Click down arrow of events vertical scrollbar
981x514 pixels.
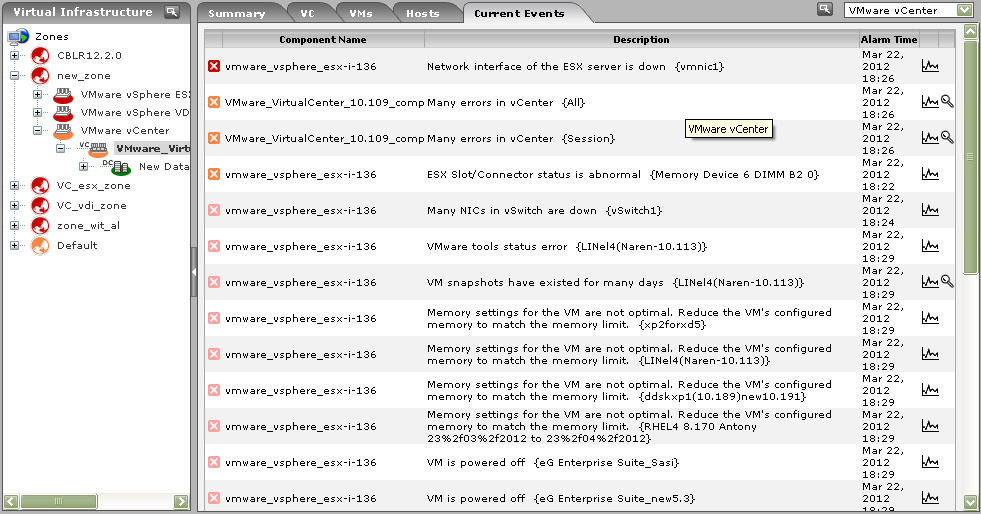pos(970,501)
